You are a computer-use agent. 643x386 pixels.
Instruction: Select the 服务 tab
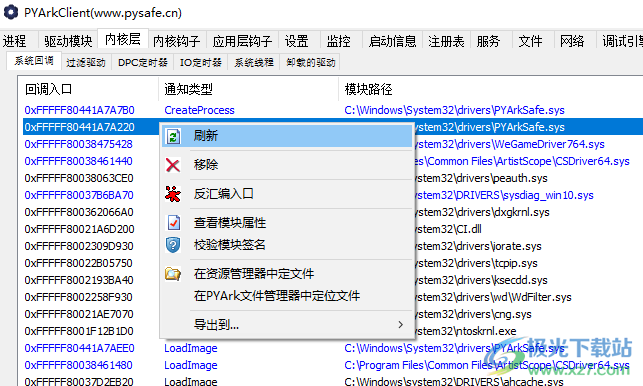[488, 41]
